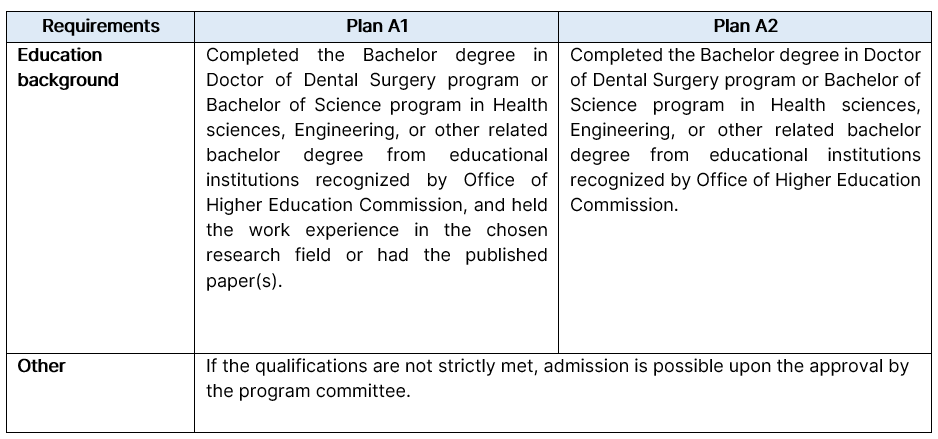Click 'research field or had the published' line
The width and height of the screenshot is (938, 439).
376,255
